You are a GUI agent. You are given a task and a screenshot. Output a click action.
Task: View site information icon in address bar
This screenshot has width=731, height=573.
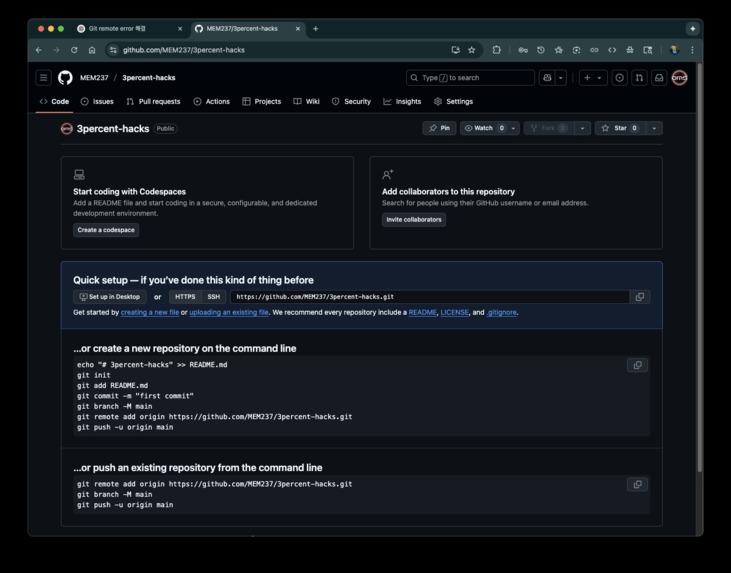tap(113, 50)
